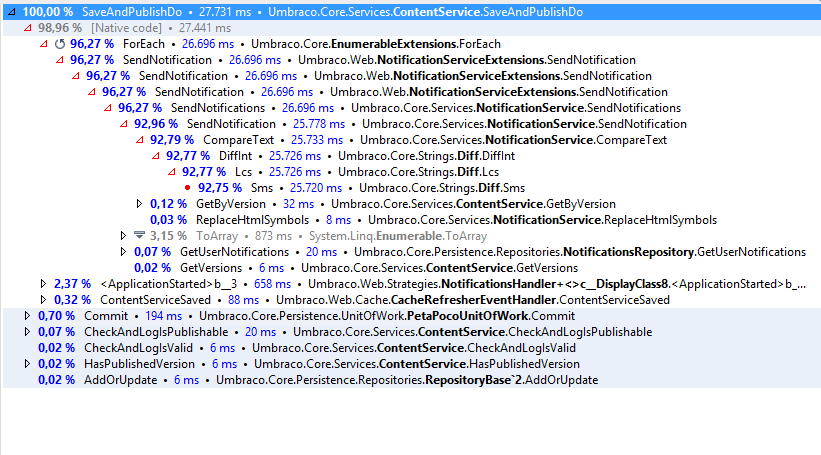Screen dimensions: 821x455
Task: Expand the Commit node
Action: pos(27,316)
